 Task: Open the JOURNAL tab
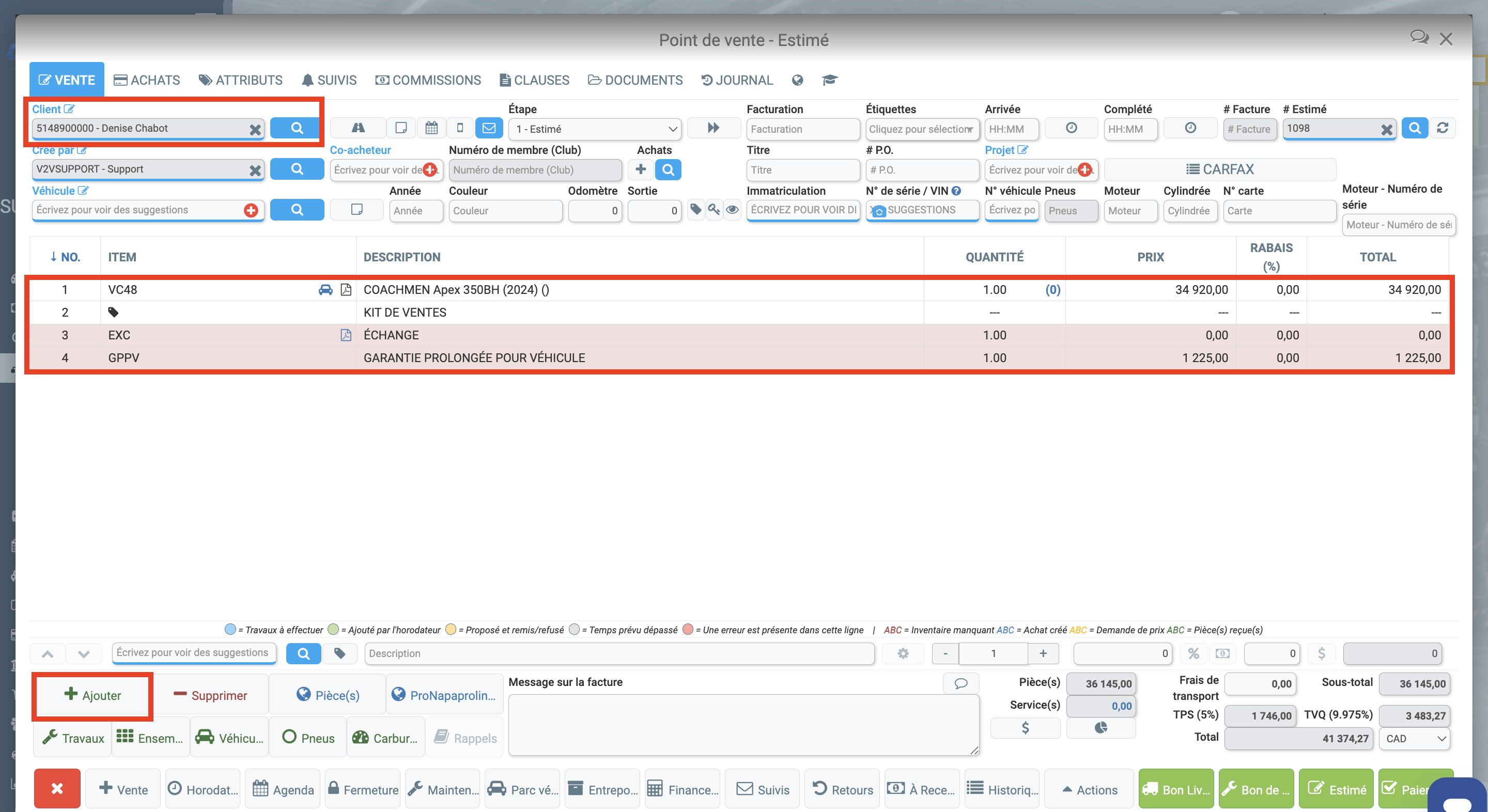[736, 80]
